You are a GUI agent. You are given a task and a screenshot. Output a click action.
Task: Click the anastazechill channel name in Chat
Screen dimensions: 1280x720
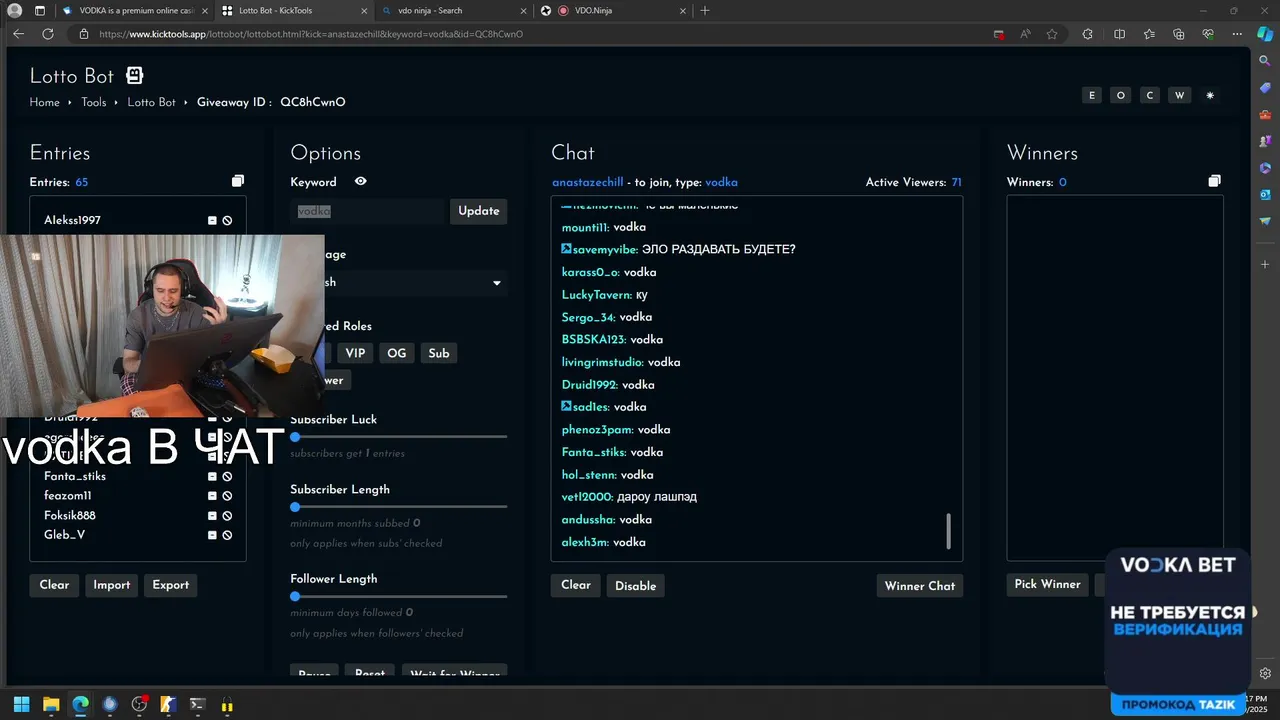[x=588, y=182]
